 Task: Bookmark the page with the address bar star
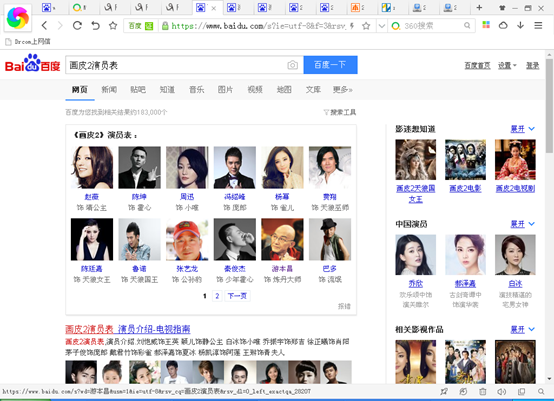366,26
